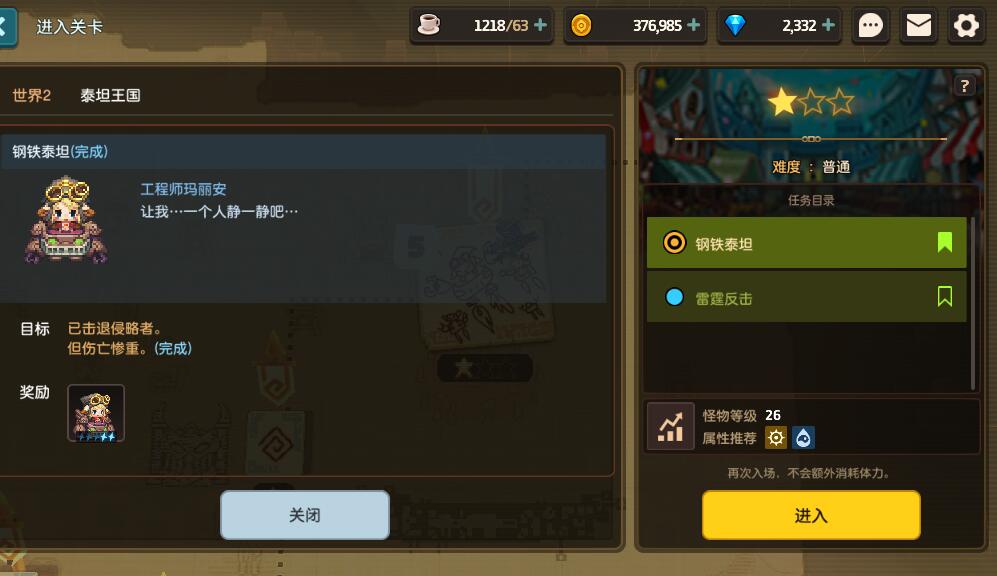997x576 pixels.
Task: Click the question mark help icon
Action: (965, 86)
